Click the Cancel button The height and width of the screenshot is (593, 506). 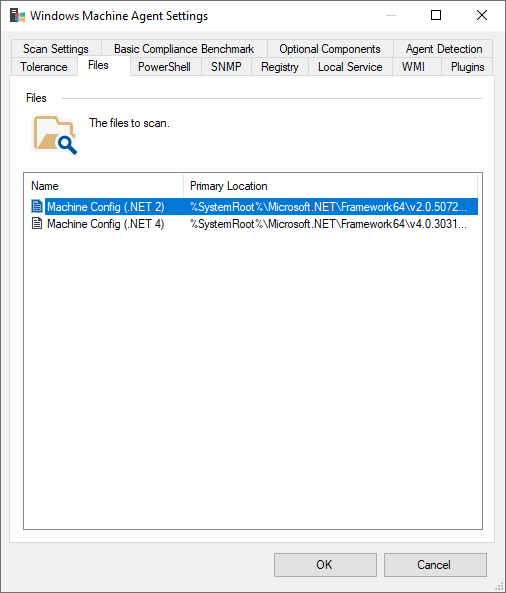435,565
